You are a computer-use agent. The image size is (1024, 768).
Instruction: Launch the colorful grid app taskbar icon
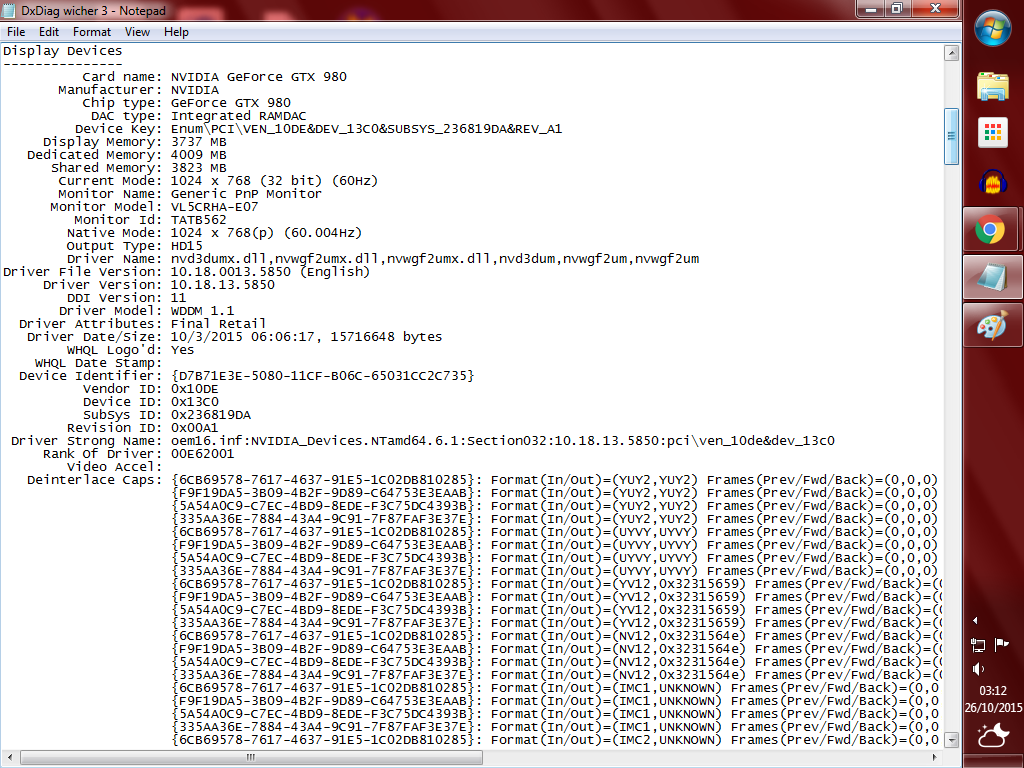pyautogui.click(x=993, y=133)
